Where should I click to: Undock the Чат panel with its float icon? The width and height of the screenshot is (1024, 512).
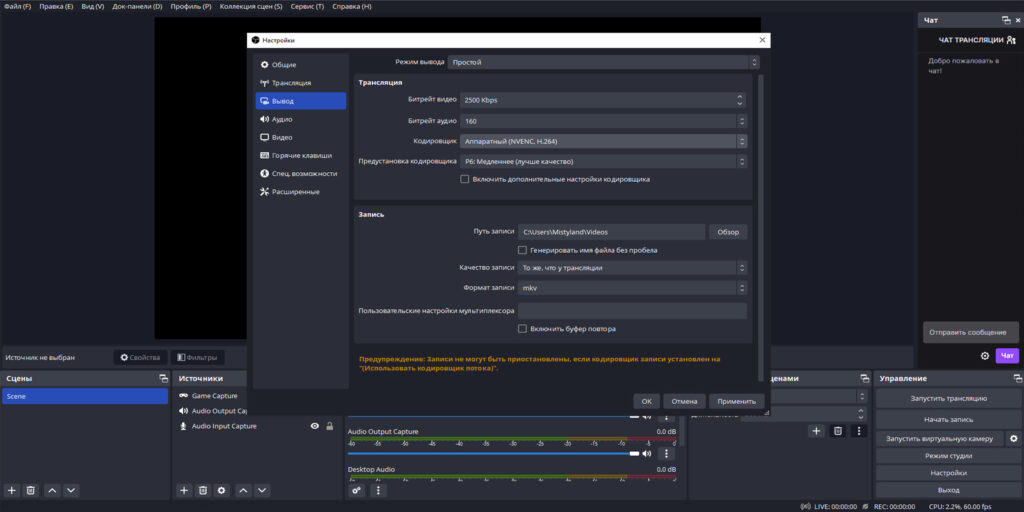point(1006,21)
